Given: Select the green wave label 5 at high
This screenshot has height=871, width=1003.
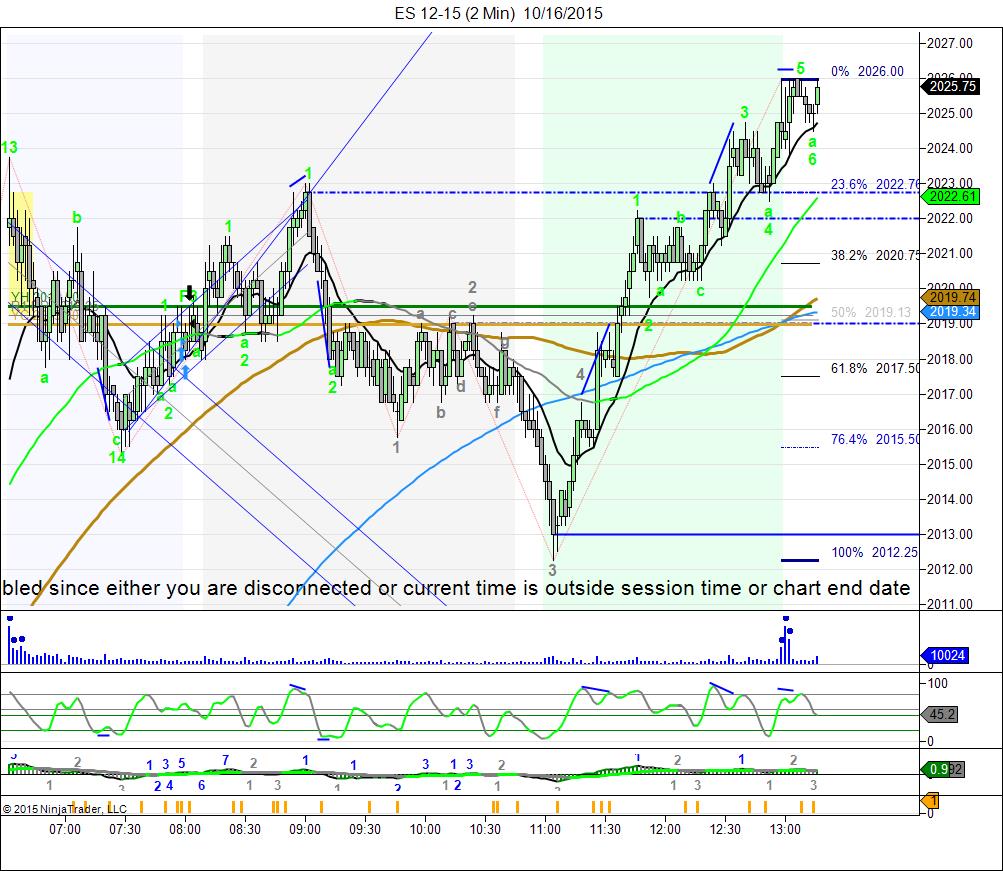Looking at the screenshot, I should point(800,68).
